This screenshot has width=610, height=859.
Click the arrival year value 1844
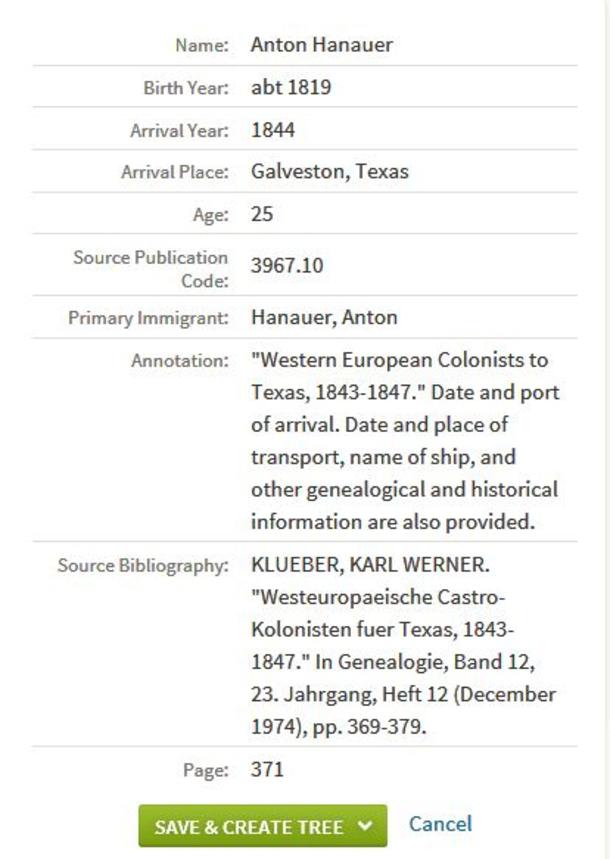273,130
